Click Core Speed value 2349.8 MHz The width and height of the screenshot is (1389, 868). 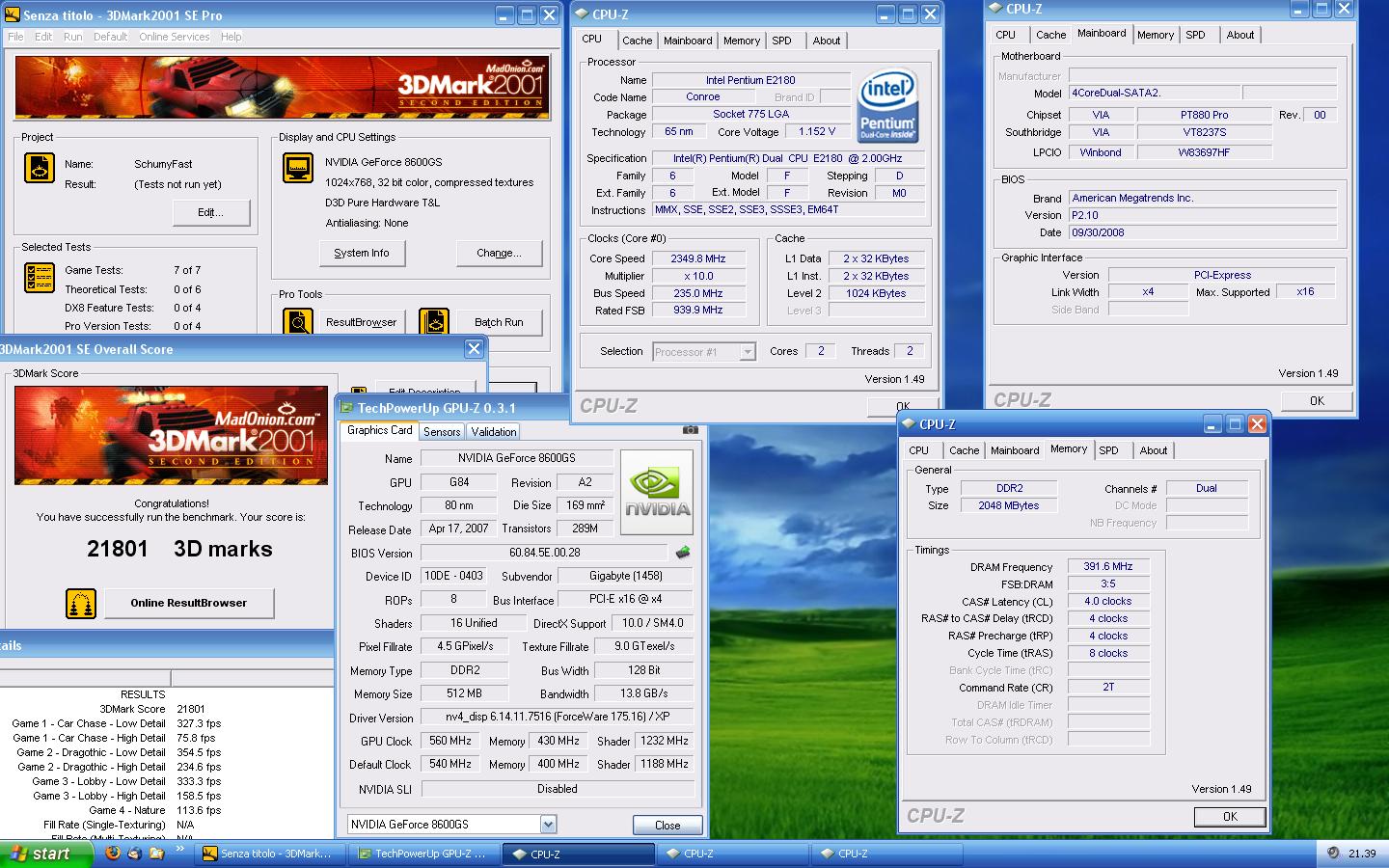(x=699, y=258)
